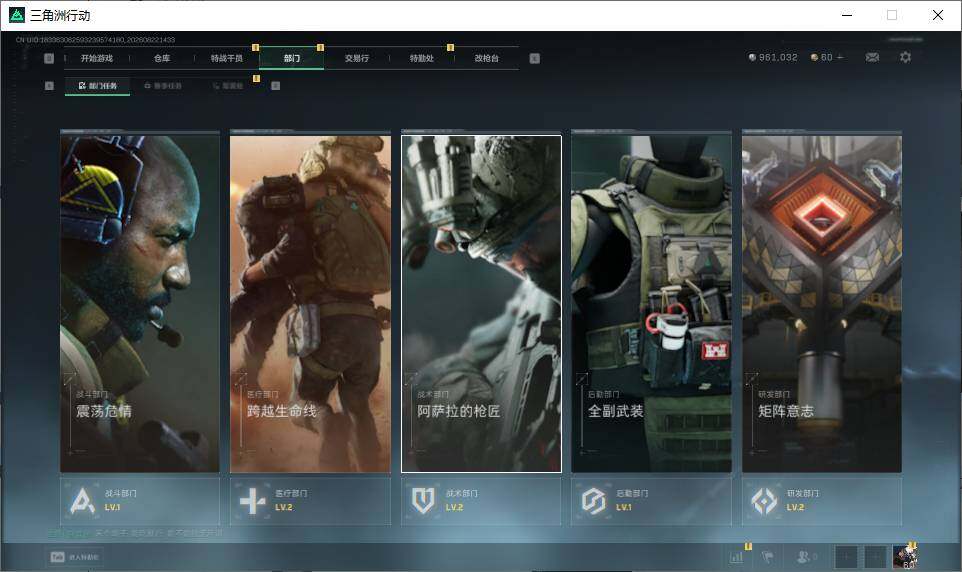Select the 部门 tab
This screenshot has width=962, height=572.
click(x=292, y=58)
